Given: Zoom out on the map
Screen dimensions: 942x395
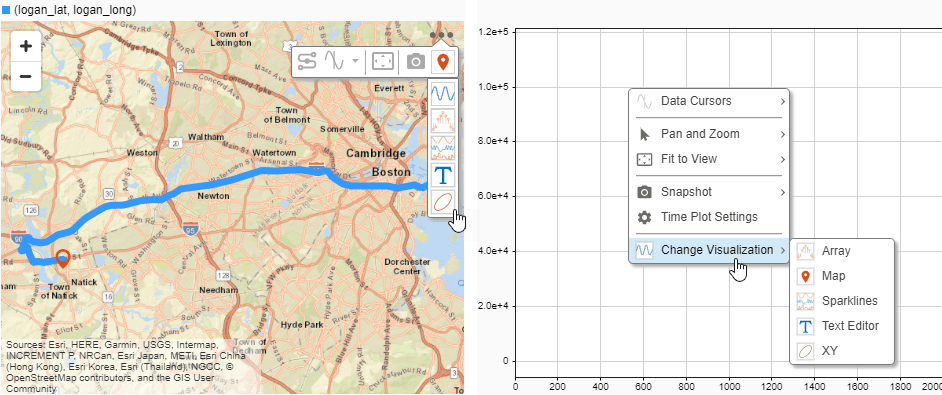Looking at the screenshot, I should [25, 76].
